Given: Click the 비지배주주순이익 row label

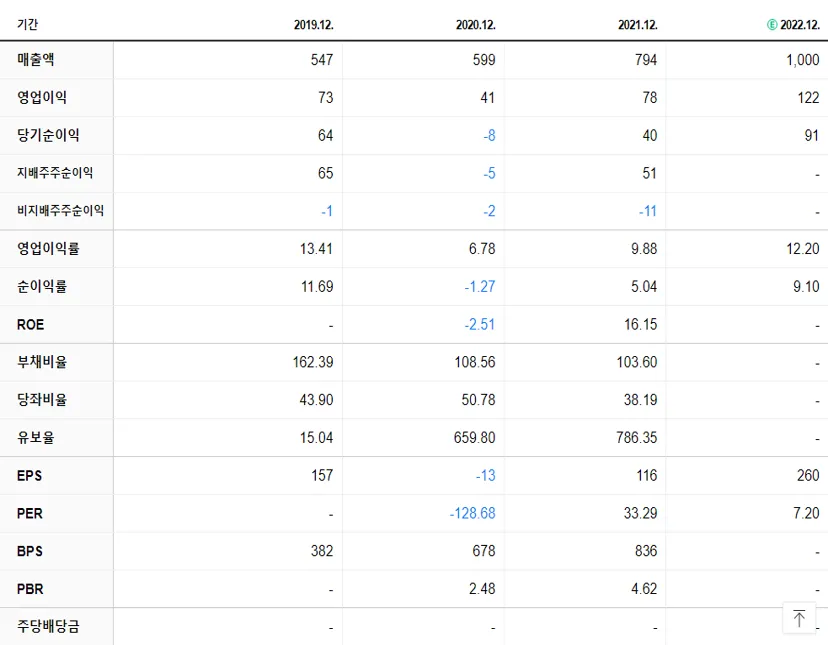Looking at the screenshot, I should tap(60, 211).
